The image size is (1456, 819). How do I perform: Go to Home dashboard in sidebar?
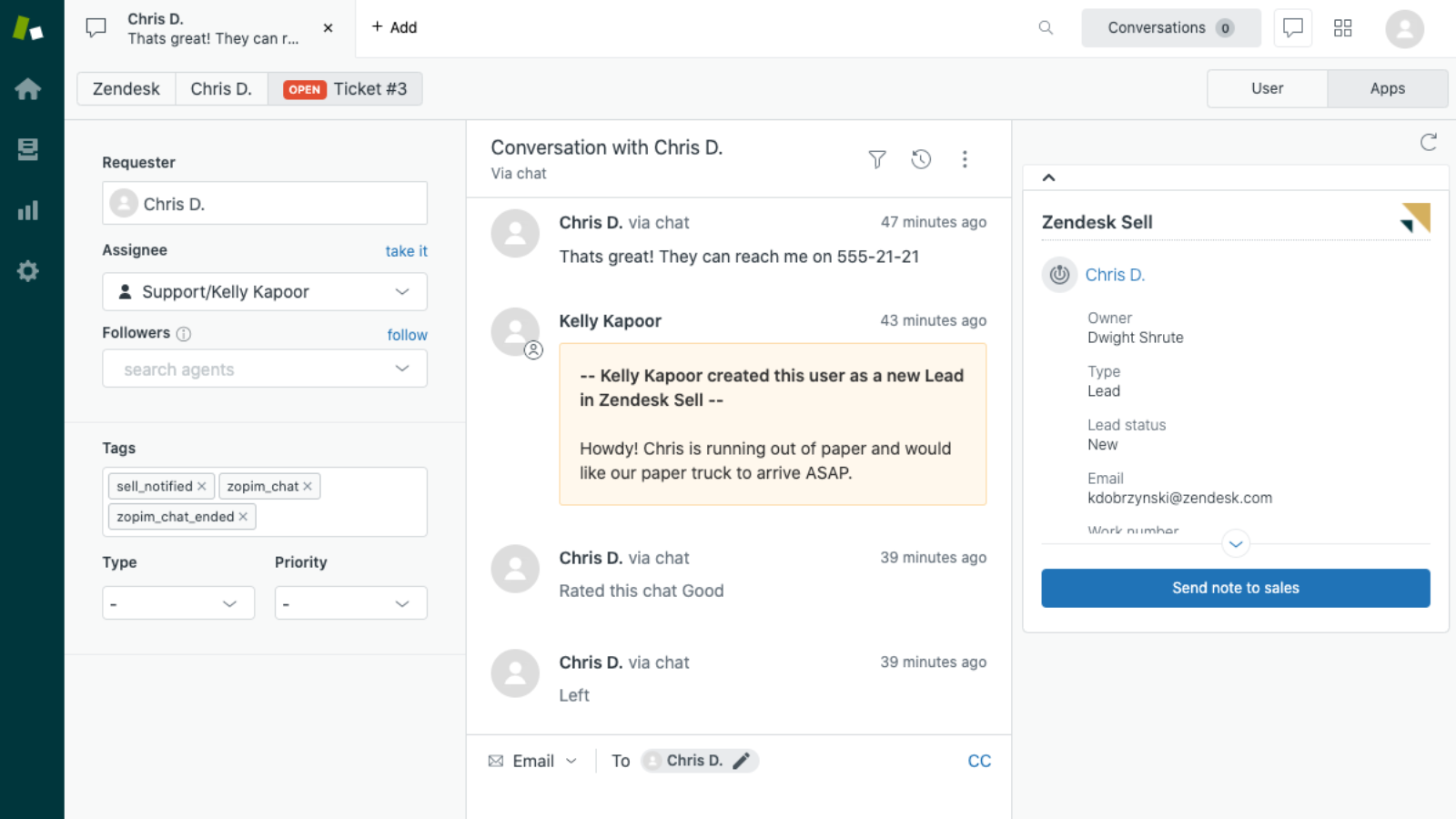coord(28,88)
